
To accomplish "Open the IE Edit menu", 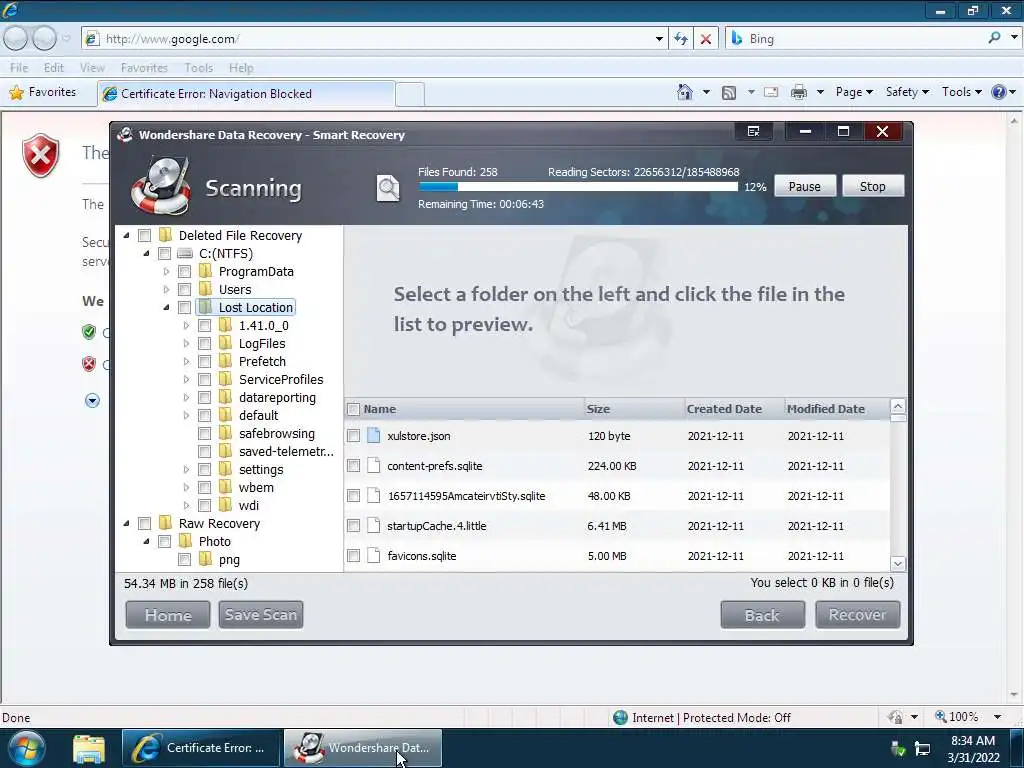I will point(54,68).
